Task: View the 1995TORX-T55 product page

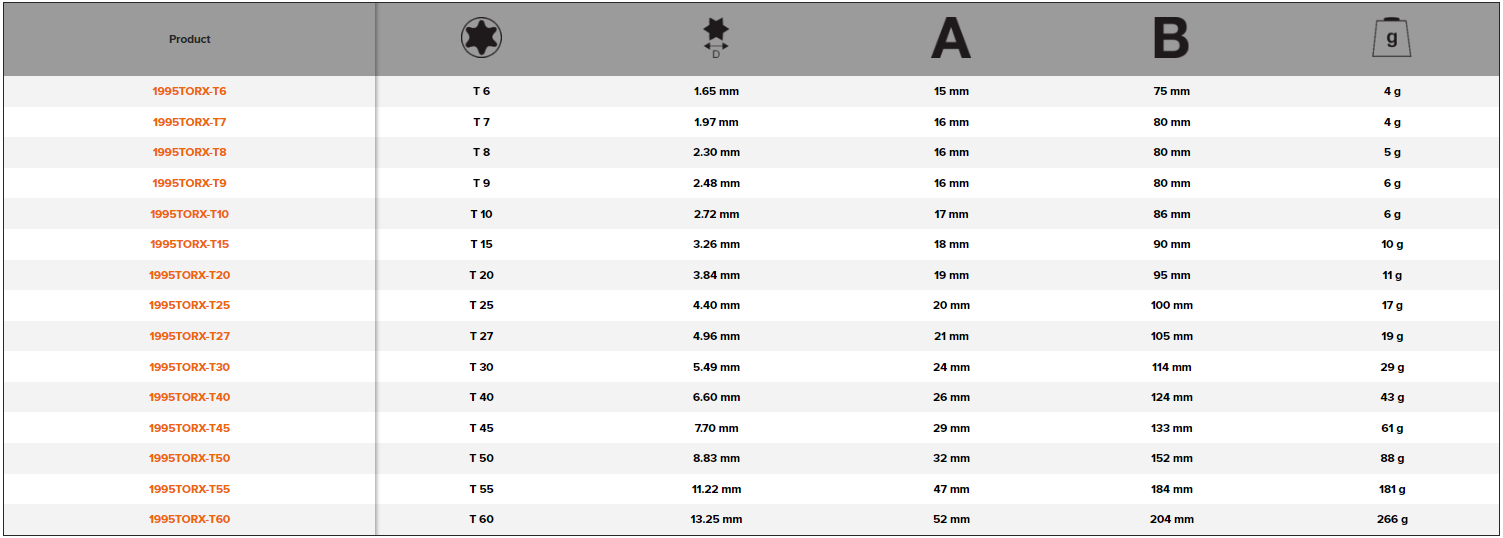Action: point(190,489)
